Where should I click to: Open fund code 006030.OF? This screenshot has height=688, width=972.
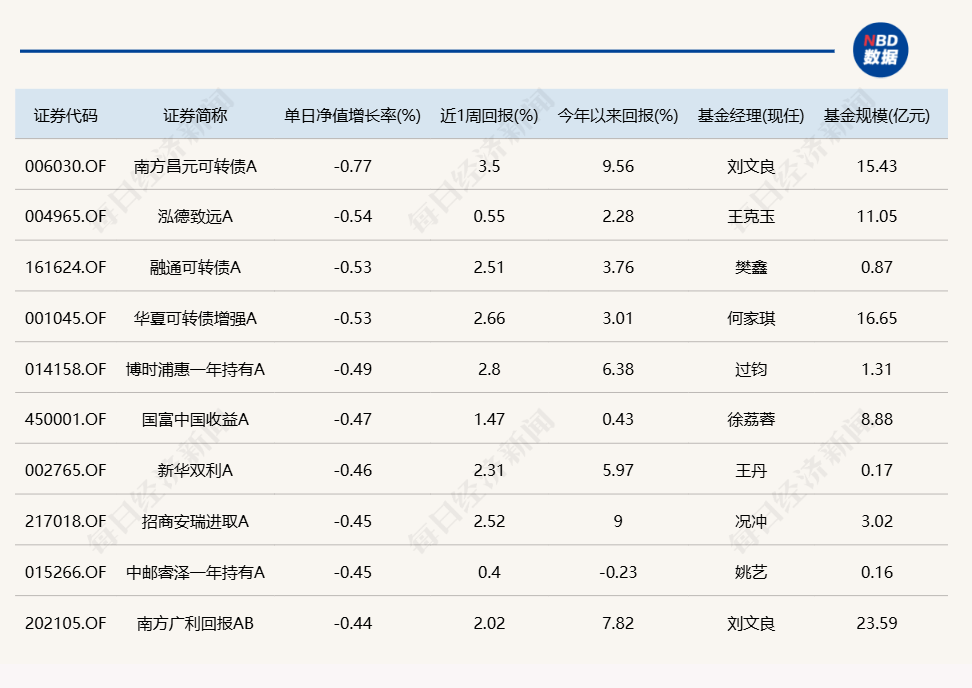[65, 166]
